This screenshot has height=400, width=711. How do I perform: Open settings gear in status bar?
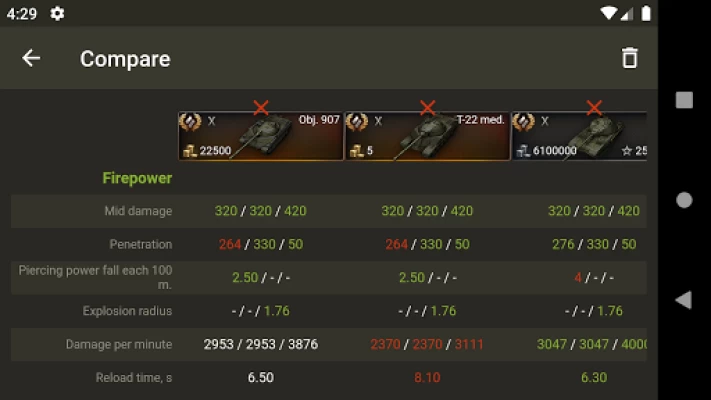pyautogui.click(x=57, y=14)
